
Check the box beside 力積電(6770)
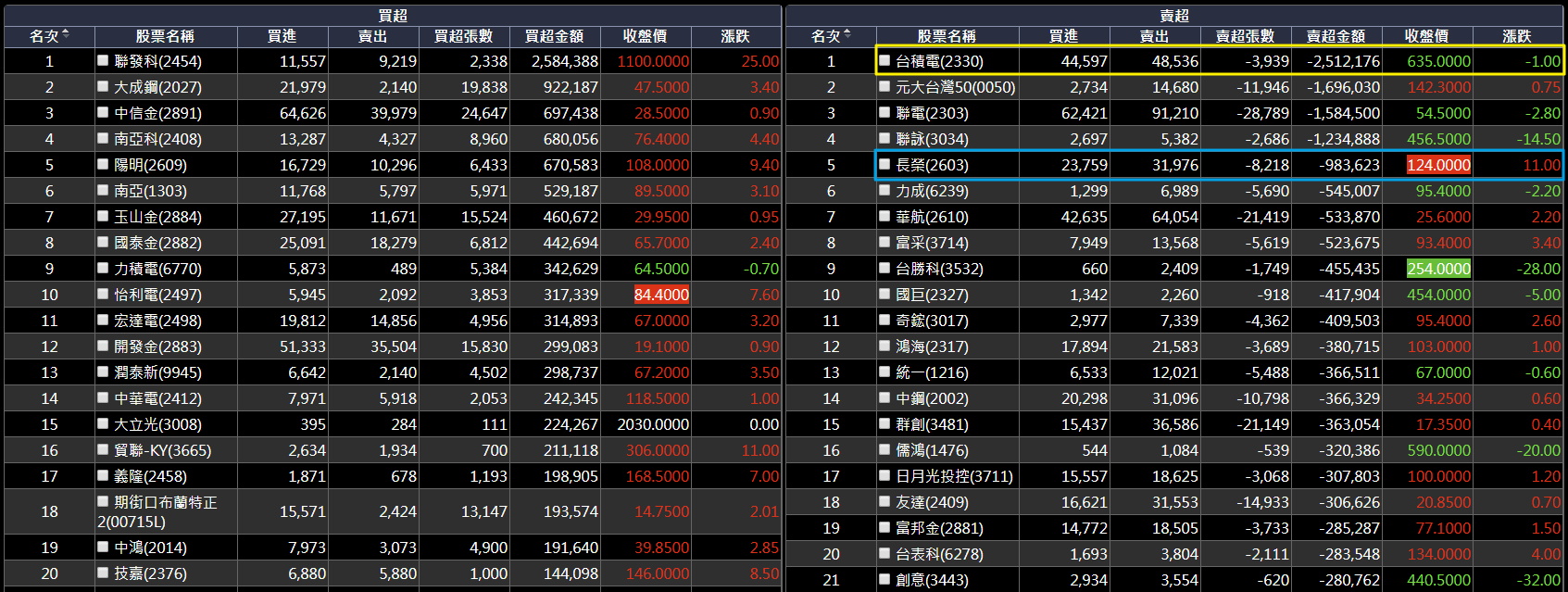pyautogui.click(x=103, y=268)
